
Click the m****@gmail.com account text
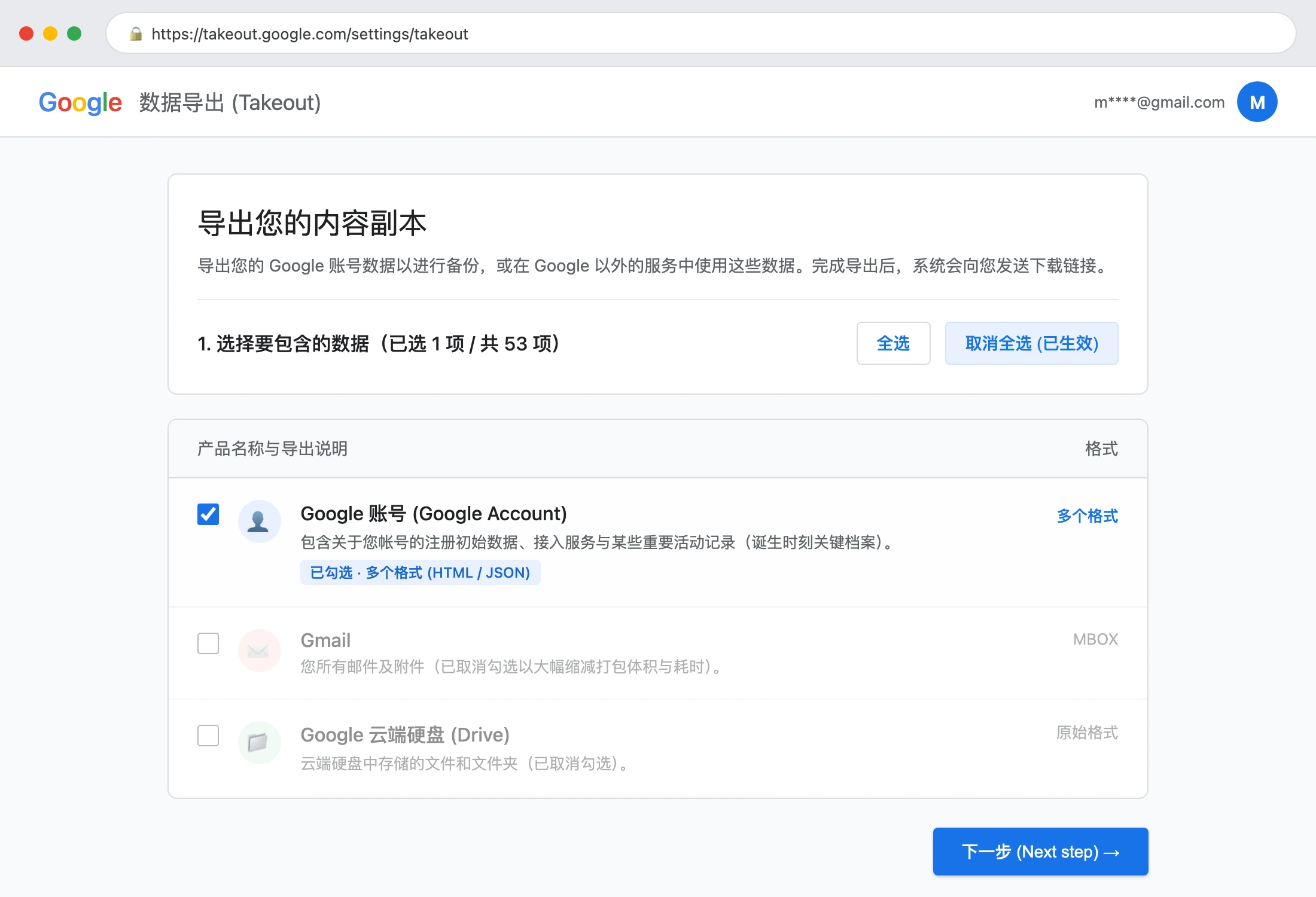pos(1159,102)
